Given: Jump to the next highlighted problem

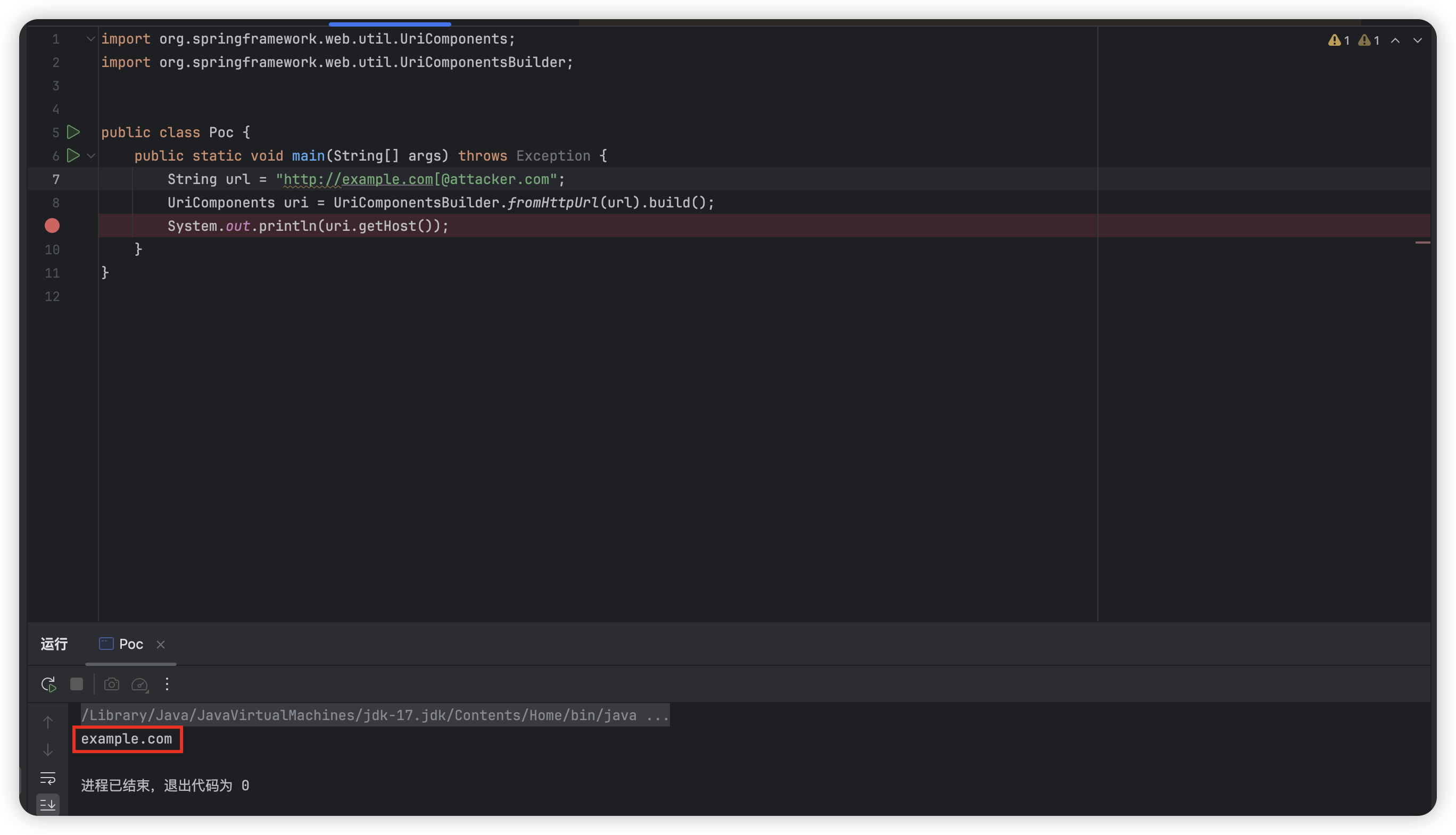Looking at the screenshot, I should (x=1417, y=40).
